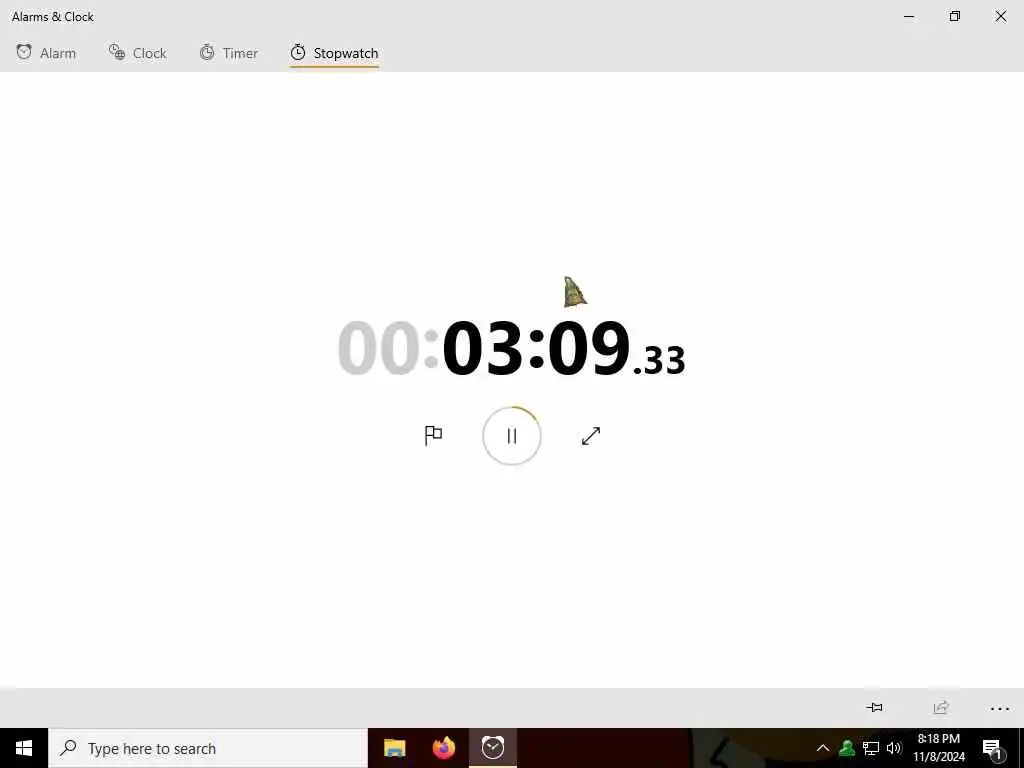Open the Windows Start menu
The width and height of the screenshot is (1024, 768).
pos(24,748)
